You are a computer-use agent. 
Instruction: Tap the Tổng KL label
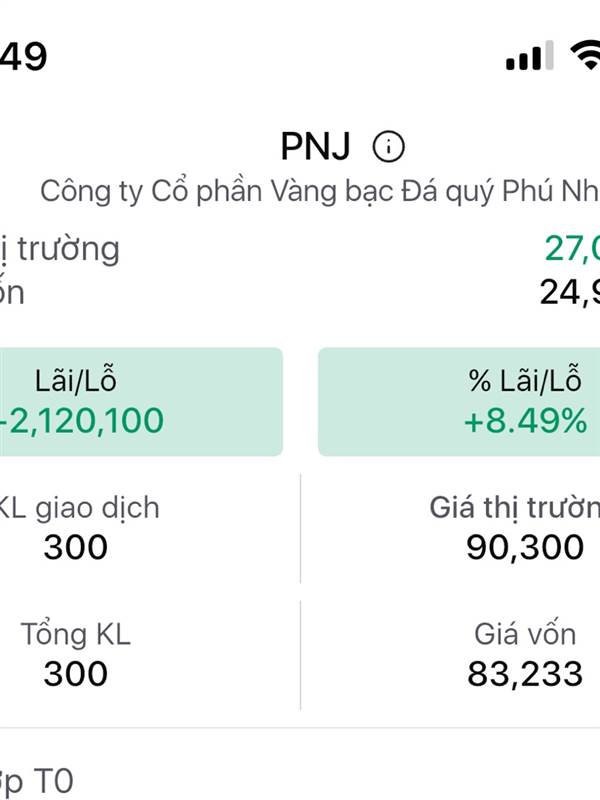click(76, 634)
